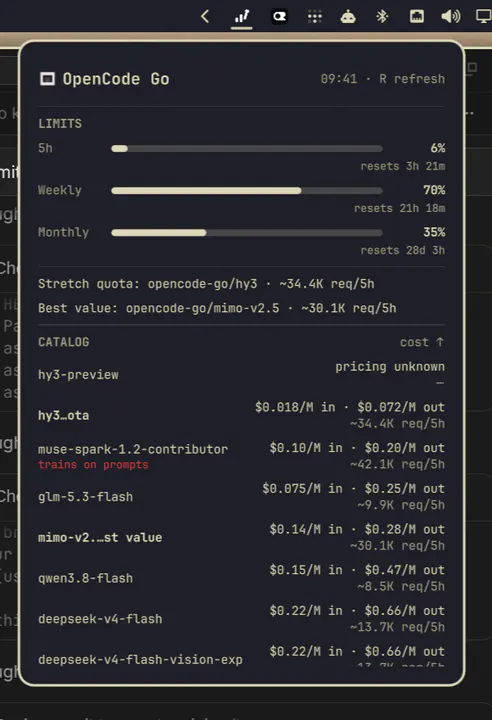Open the bar chart usage menu bar icon

[242, 17]
